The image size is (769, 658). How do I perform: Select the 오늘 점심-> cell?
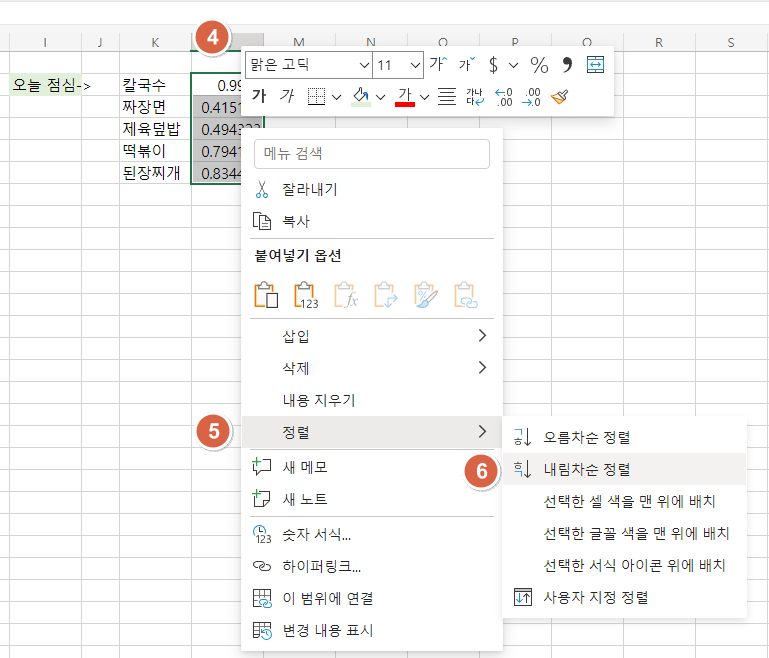coord(46,85)
